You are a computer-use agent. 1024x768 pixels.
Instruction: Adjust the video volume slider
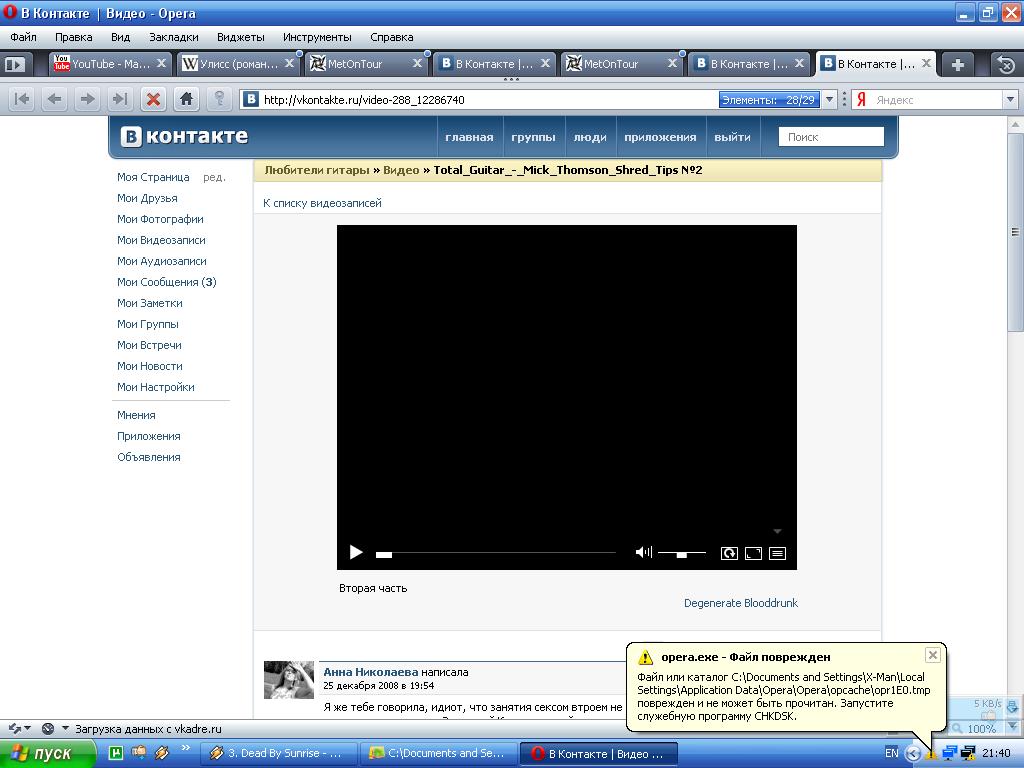[681, 553]
